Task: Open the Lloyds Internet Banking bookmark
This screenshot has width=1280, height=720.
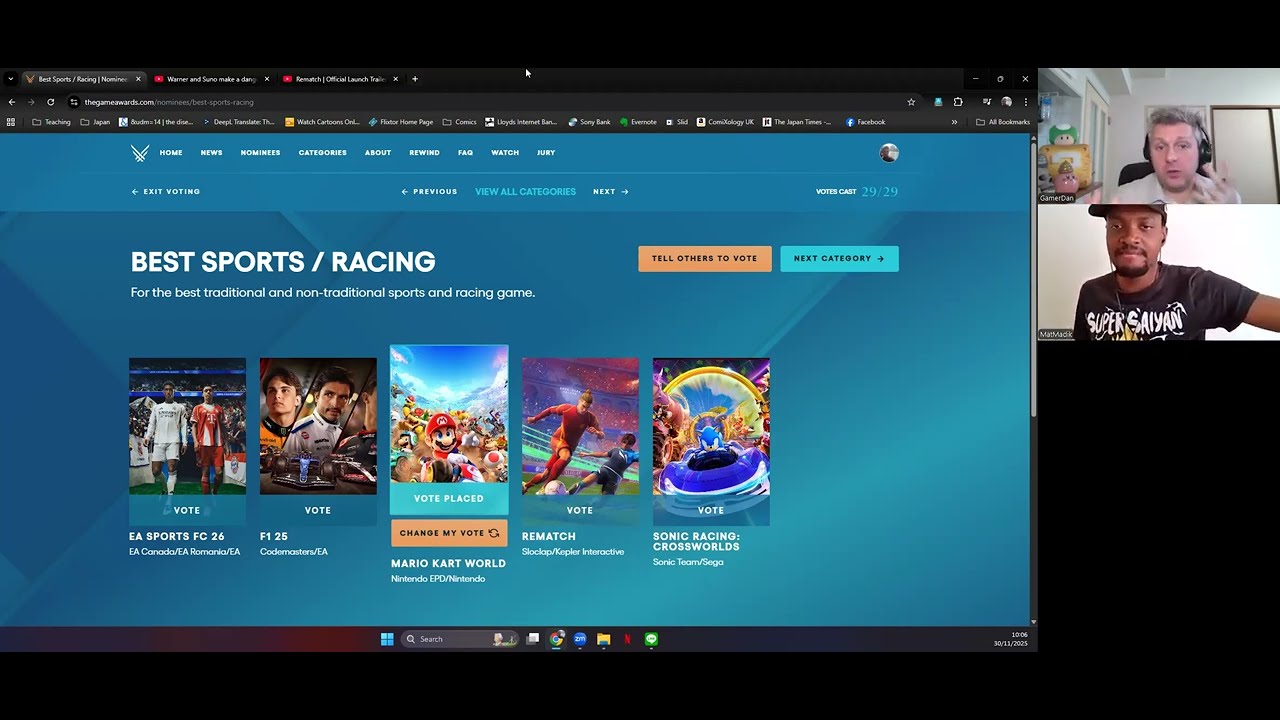Action: [521, 122]
